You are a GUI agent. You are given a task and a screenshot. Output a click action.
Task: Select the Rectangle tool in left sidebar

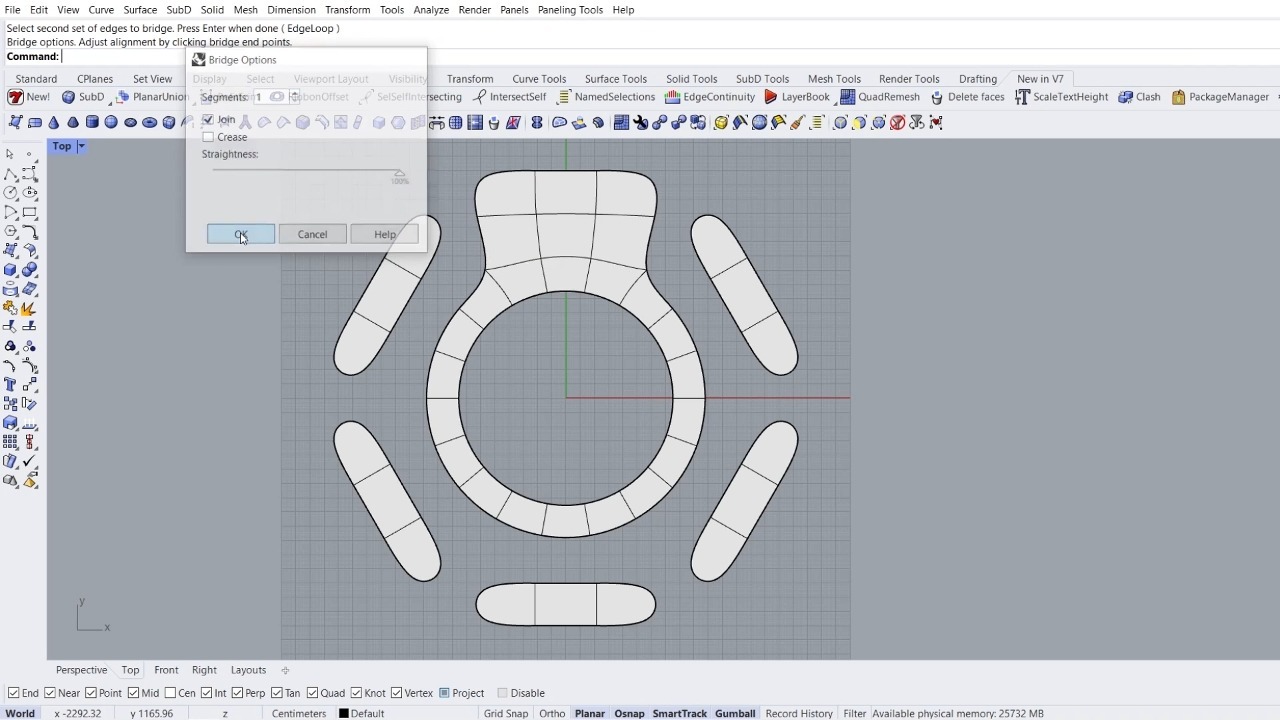pos(30,212)
